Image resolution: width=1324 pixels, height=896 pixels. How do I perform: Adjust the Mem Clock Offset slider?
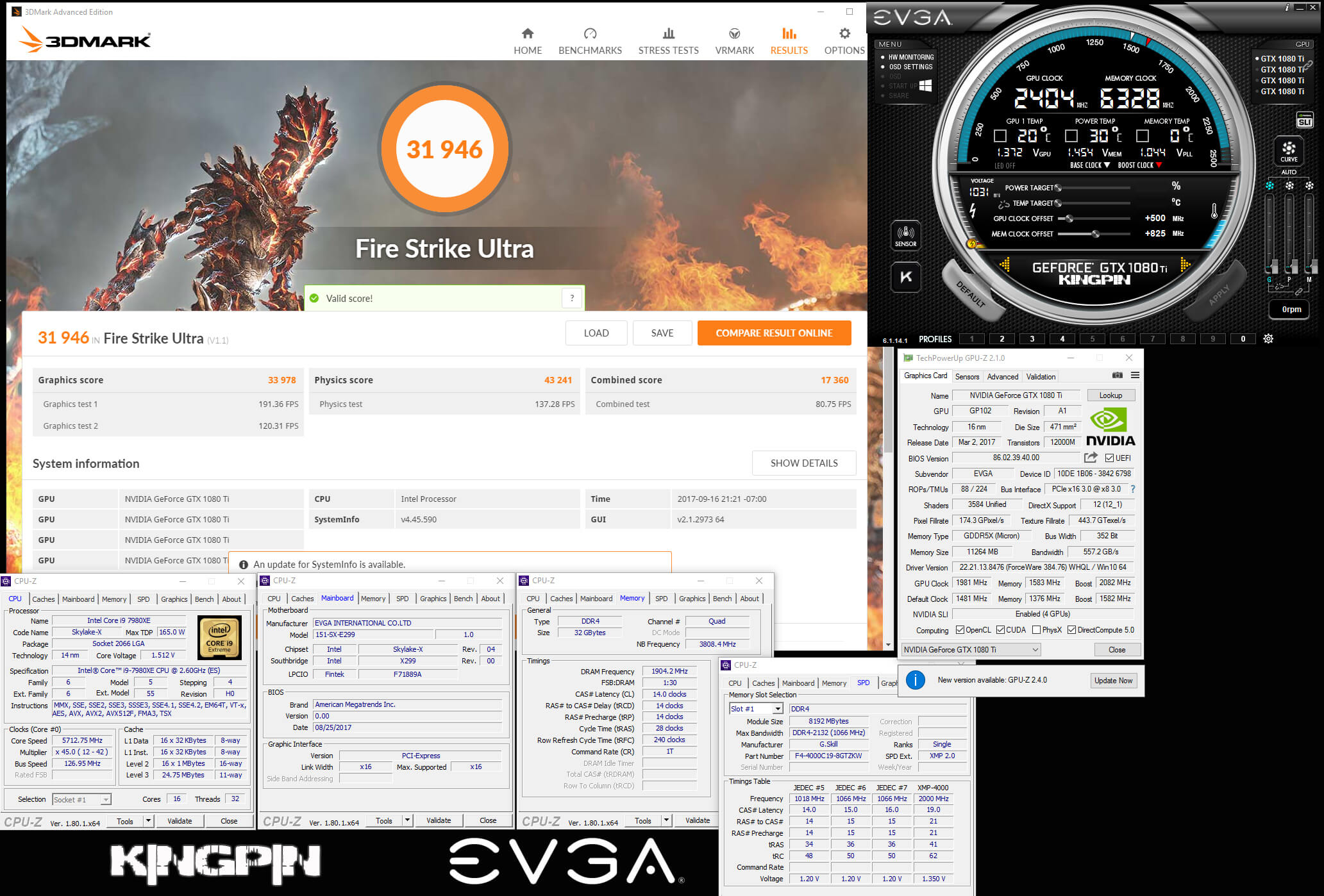pos(1096,234)
